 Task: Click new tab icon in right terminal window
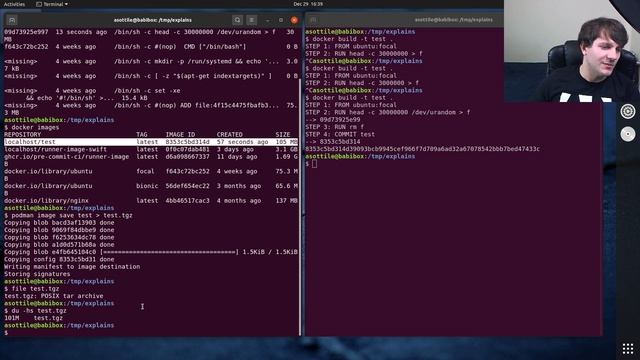(313, 20)
